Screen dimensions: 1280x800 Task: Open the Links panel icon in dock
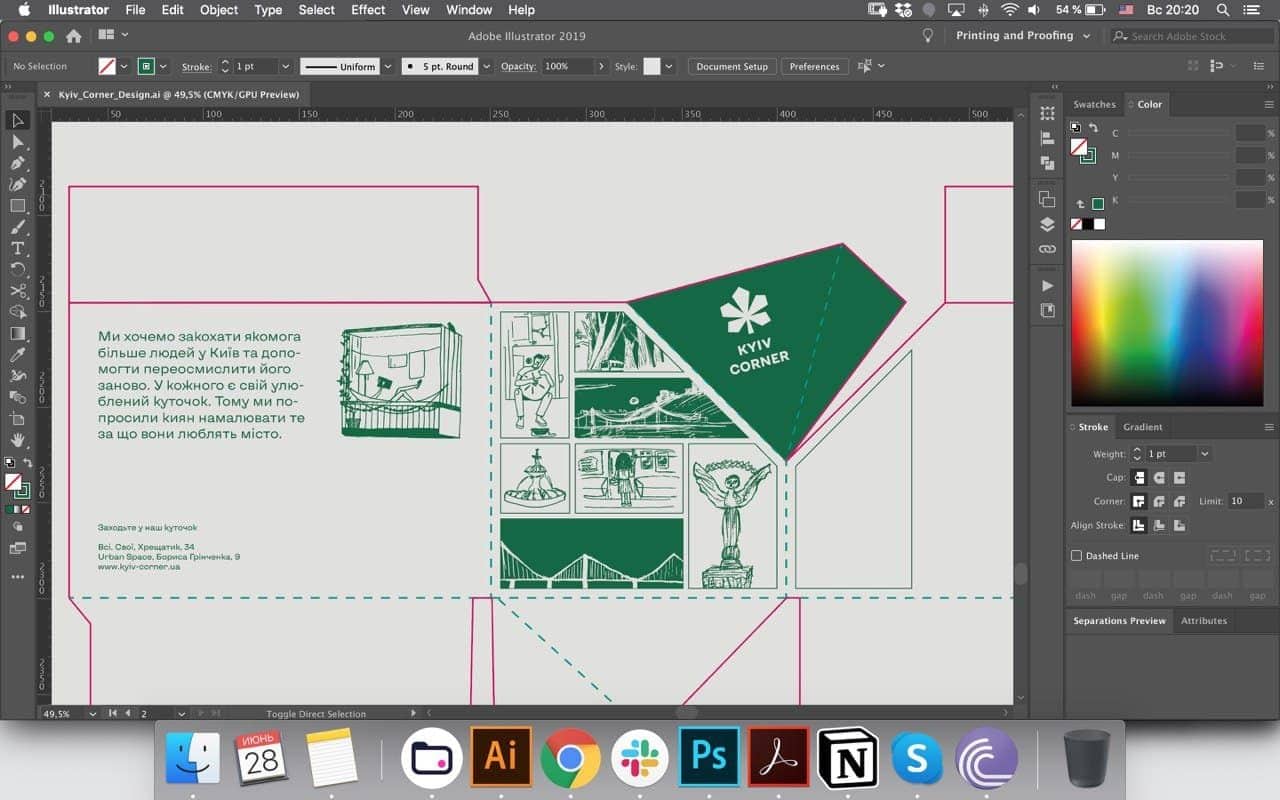[x=1047, y=249]
